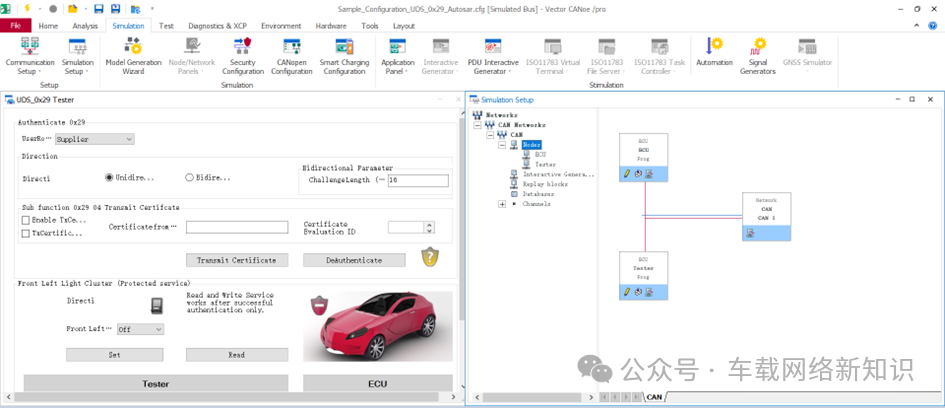Switch to the Hardware ribbon tab
The width and height of the screenshot is (945, 408).
(x=331, y=26)
